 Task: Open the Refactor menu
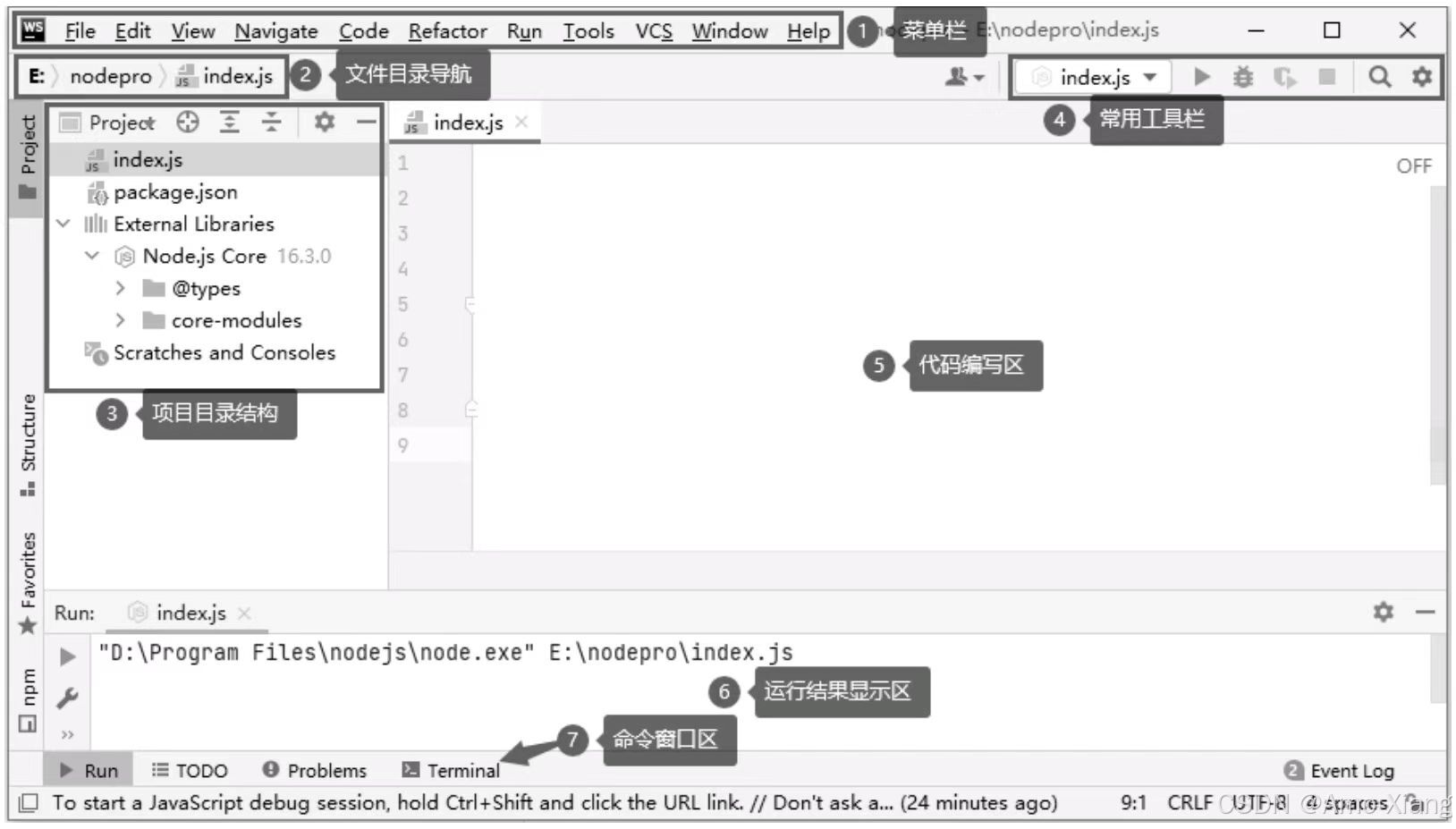point(447,31)
